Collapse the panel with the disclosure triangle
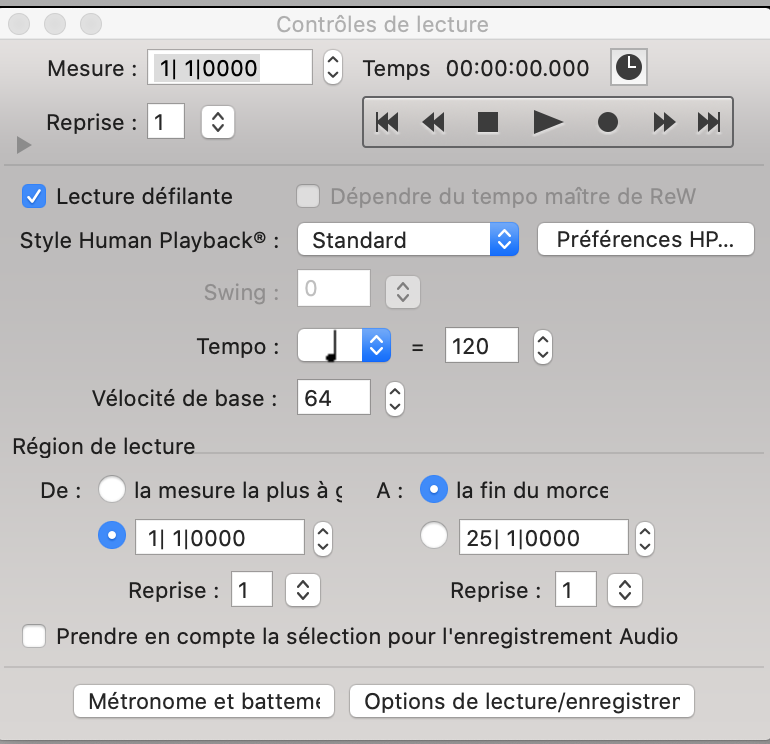 [x=24, y=146]
